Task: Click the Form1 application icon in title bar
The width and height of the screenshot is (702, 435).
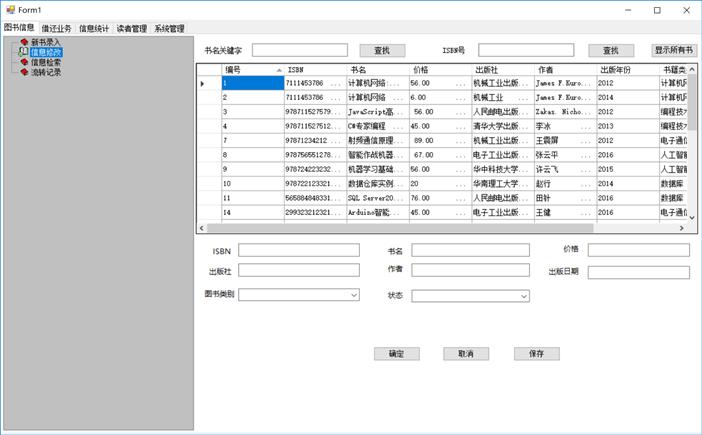Action: 9,10
